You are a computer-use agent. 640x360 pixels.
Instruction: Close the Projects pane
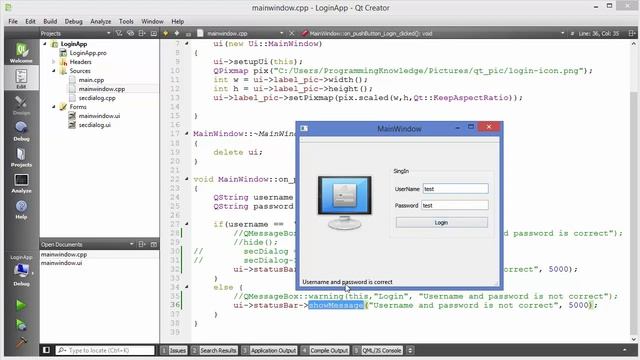click(153, 33)
